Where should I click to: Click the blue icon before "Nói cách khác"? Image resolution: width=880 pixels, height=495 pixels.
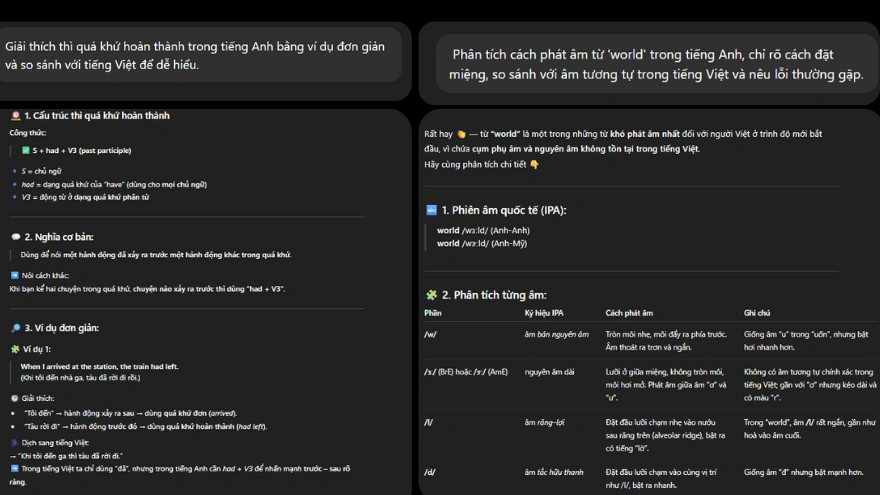click(x=14, y=275)
